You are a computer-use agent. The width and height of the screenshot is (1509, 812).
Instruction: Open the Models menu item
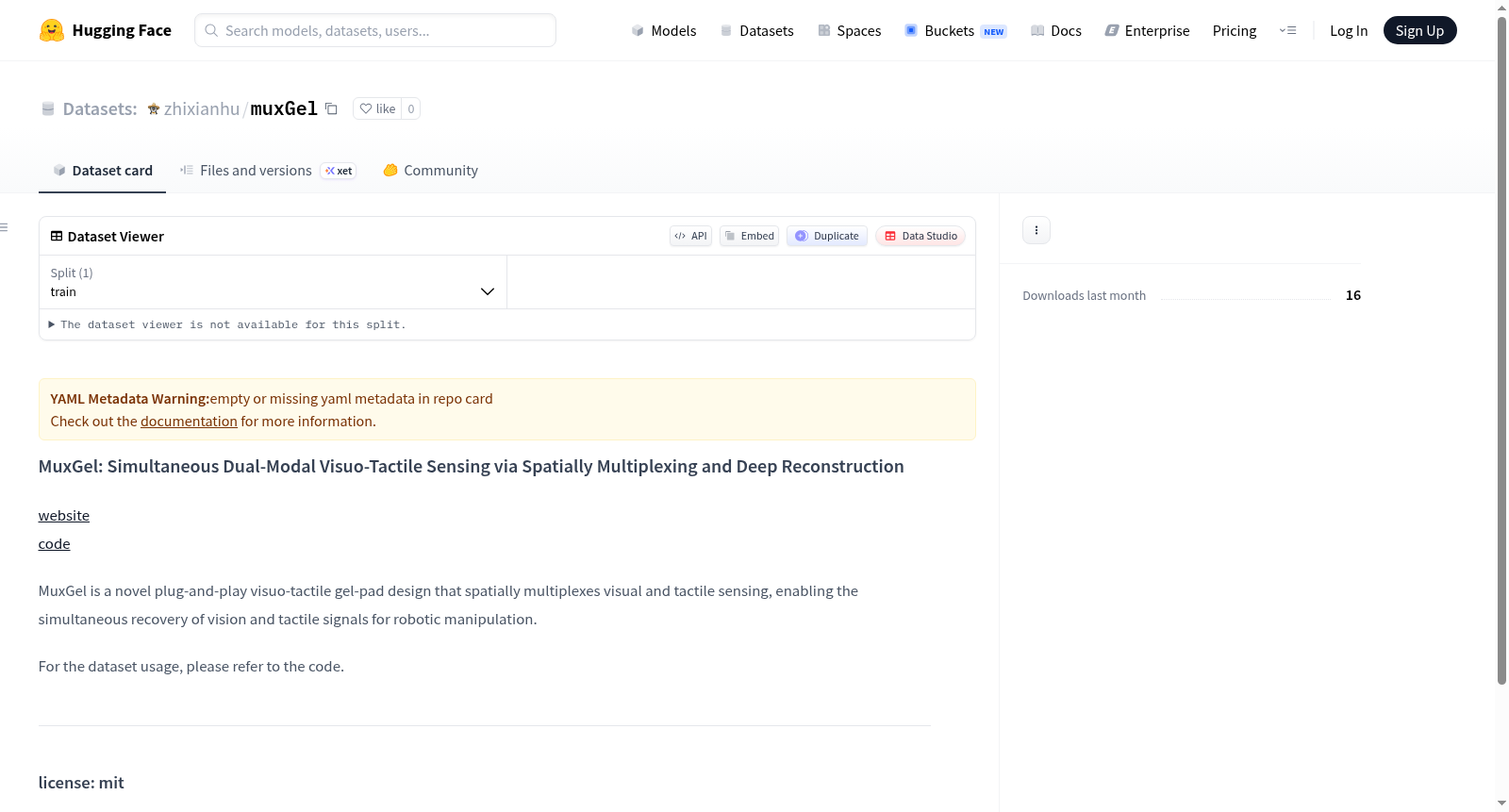pos(664,31)
